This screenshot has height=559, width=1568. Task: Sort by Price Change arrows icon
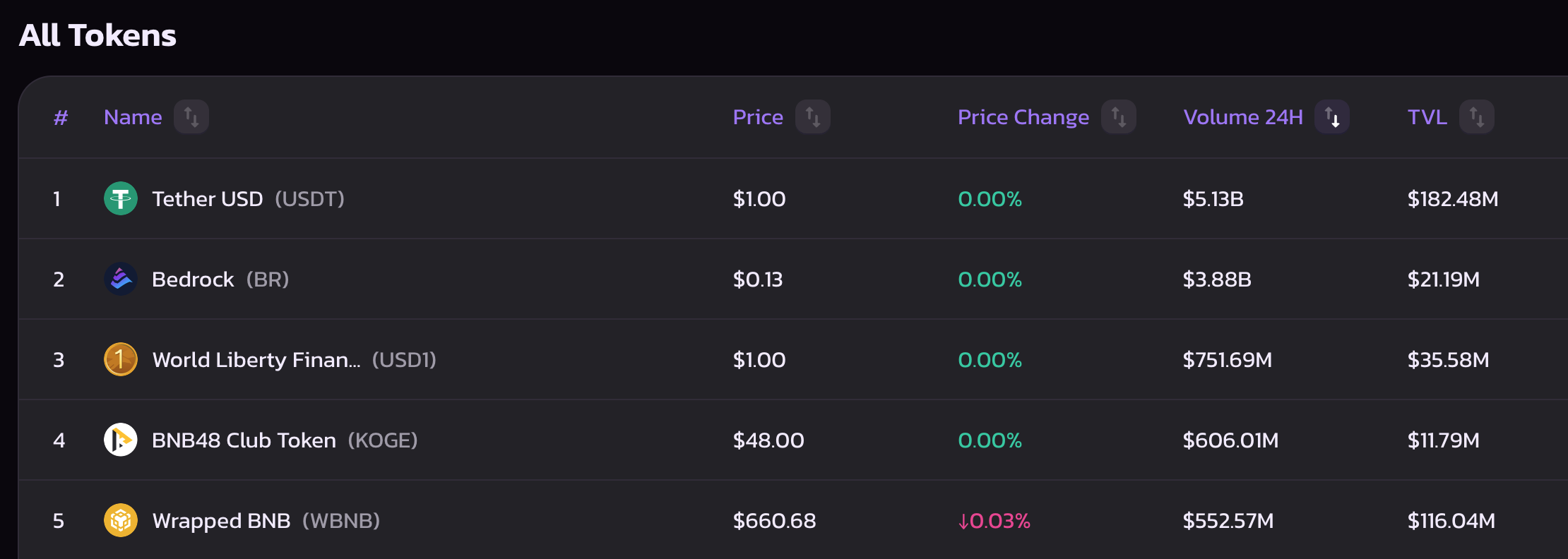[1119, 116]
